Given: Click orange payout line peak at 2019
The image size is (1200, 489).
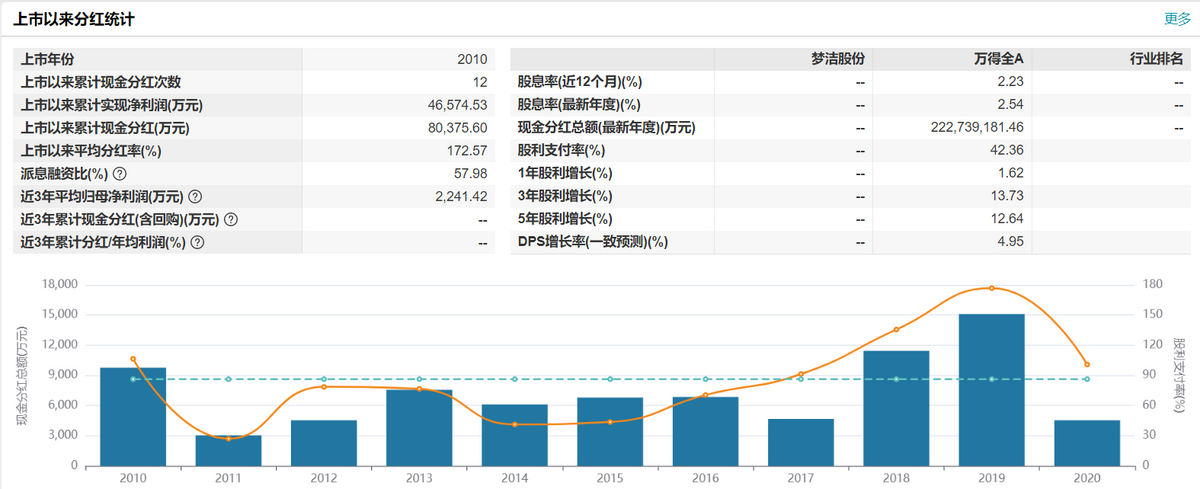Looking at the screenshot, I should click(992, 288).
